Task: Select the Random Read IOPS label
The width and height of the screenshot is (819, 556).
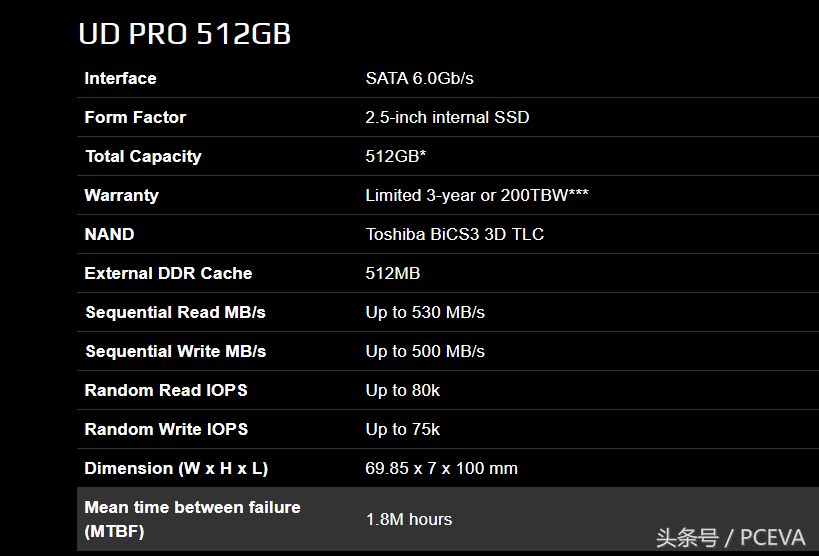Action: pyautogui.click(x=166, y=390)
